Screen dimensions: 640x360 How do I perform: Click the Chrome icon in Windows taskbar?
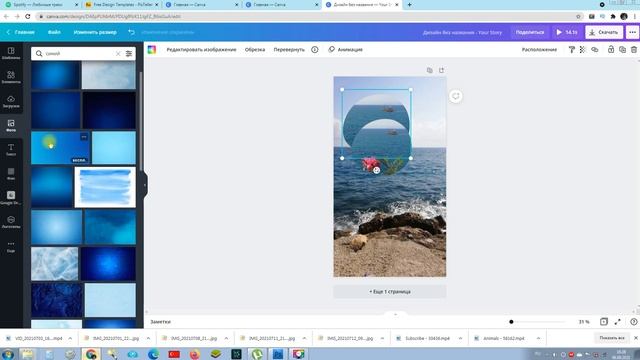[91, 354]
